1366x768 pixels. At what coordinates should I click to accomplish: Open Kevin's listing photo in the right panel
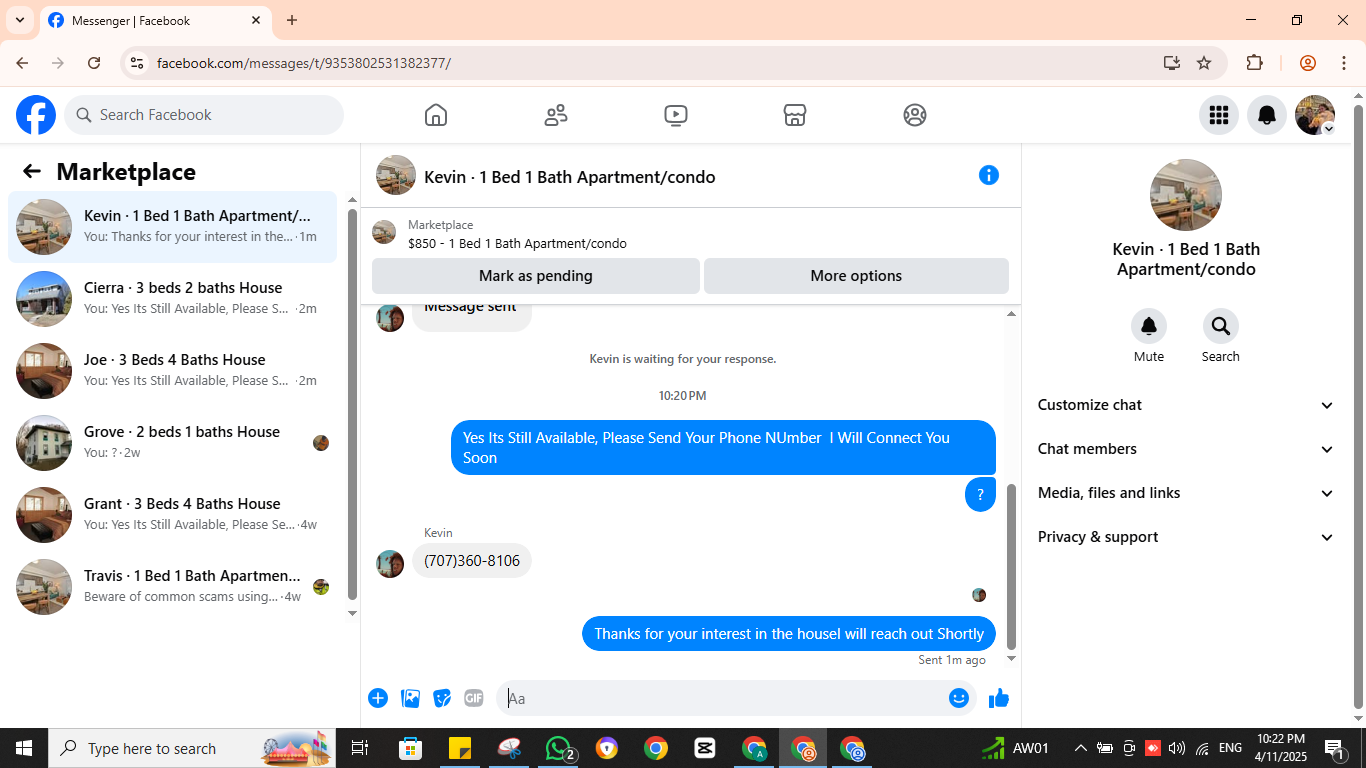1186,195
